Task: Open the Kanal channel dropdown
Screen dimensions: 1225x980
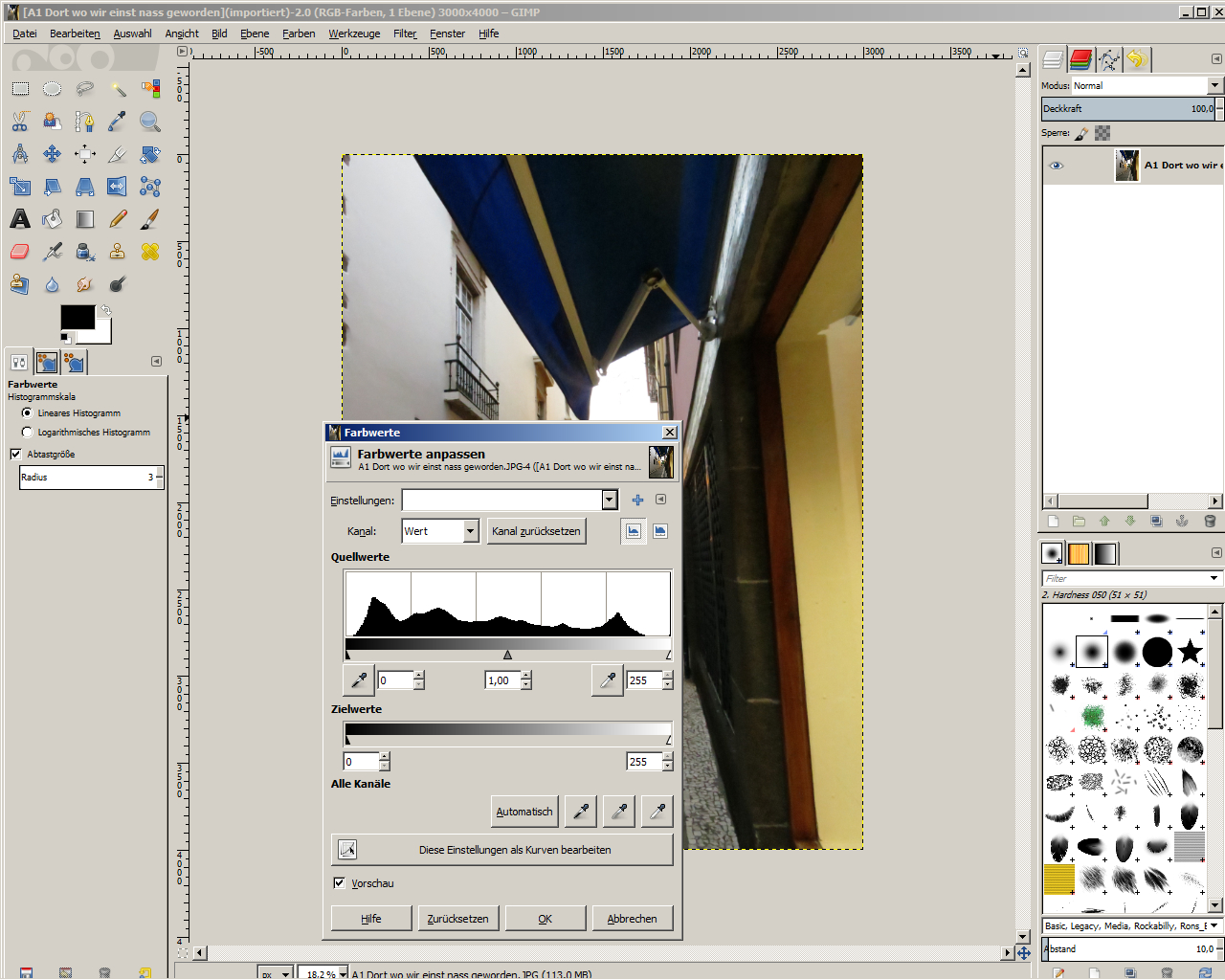Action: click(470, 531)
